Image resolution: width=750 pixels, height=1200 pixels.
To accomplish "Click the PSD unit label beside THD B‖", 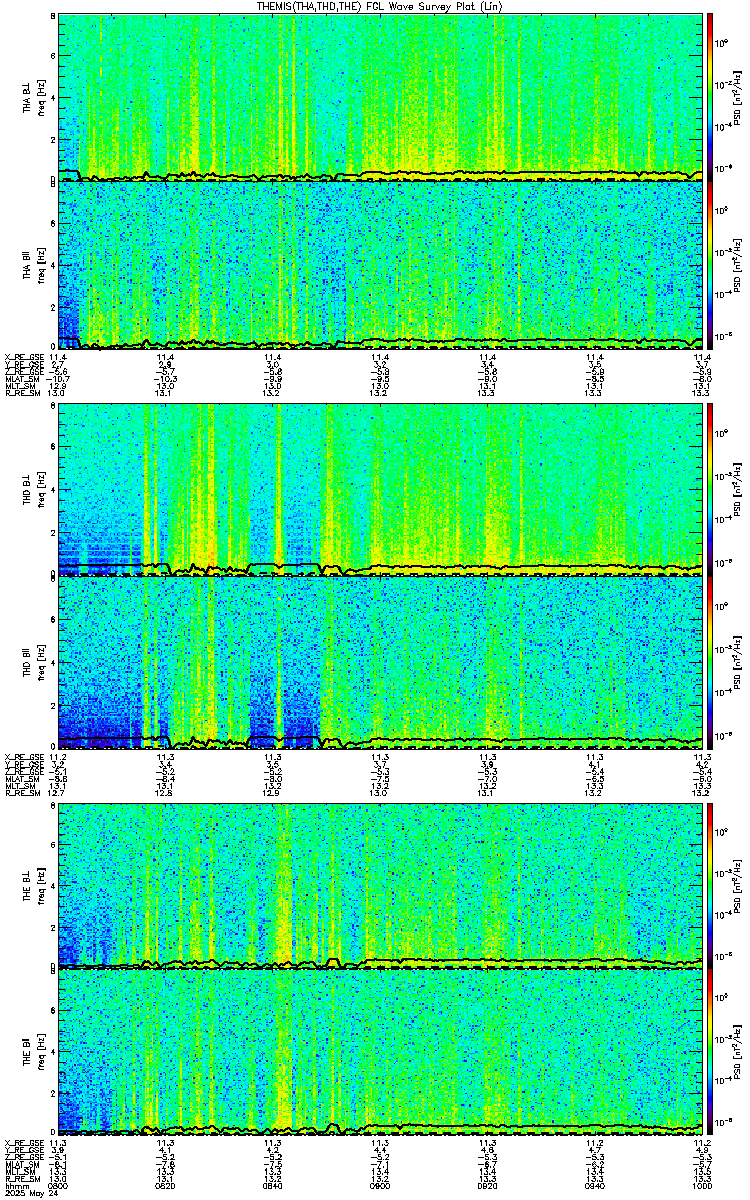I will 736,662.
